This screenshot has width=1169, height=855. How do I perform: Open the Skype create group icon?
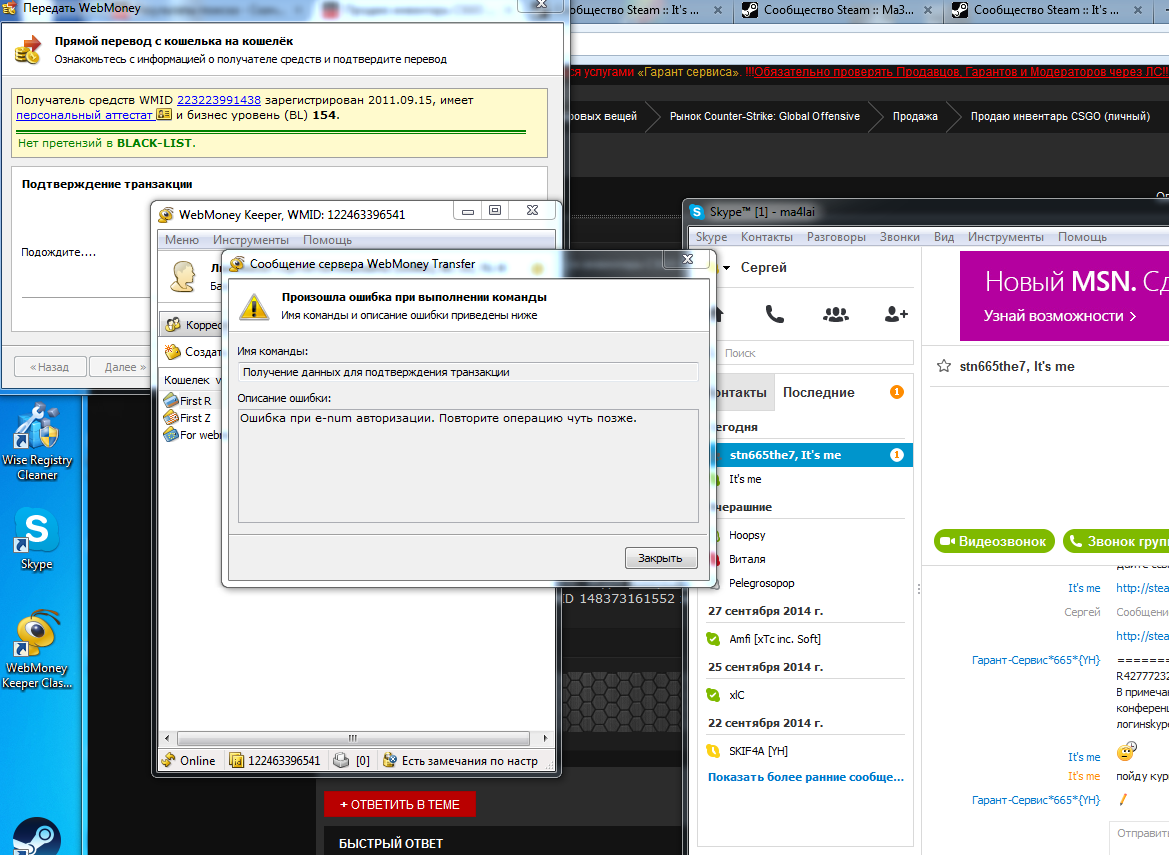click(836, 315)
